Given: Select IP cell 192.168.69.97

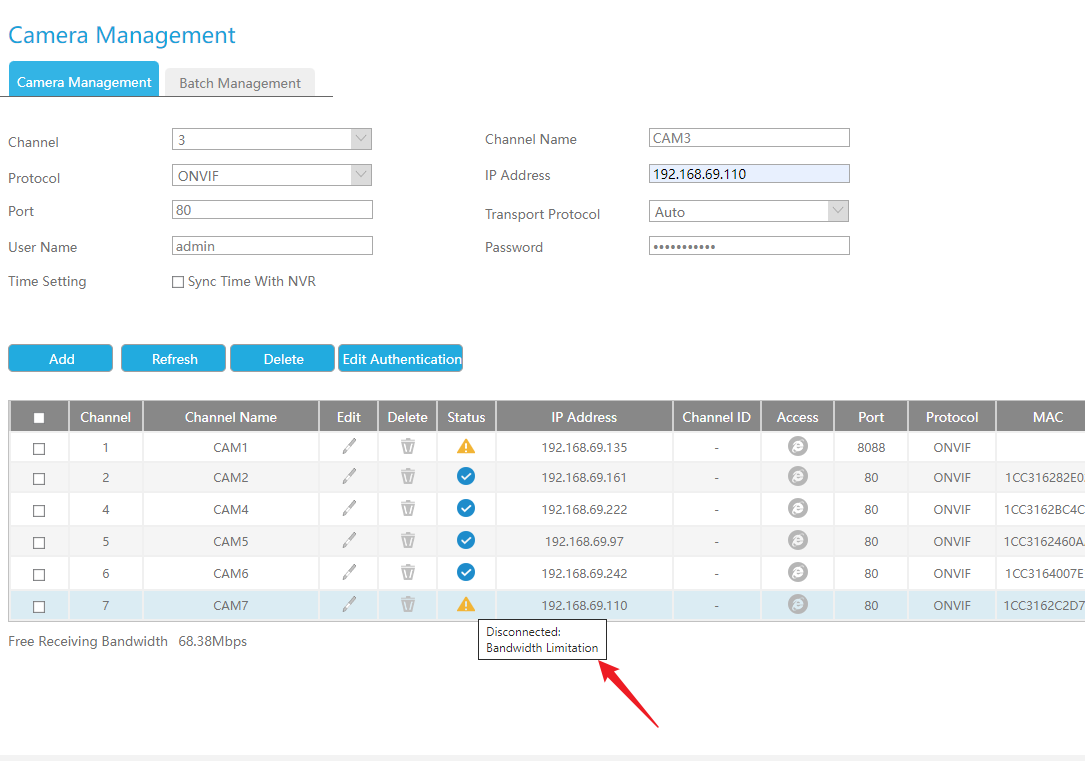Looking at the screenshot, I should click(584, 541).
